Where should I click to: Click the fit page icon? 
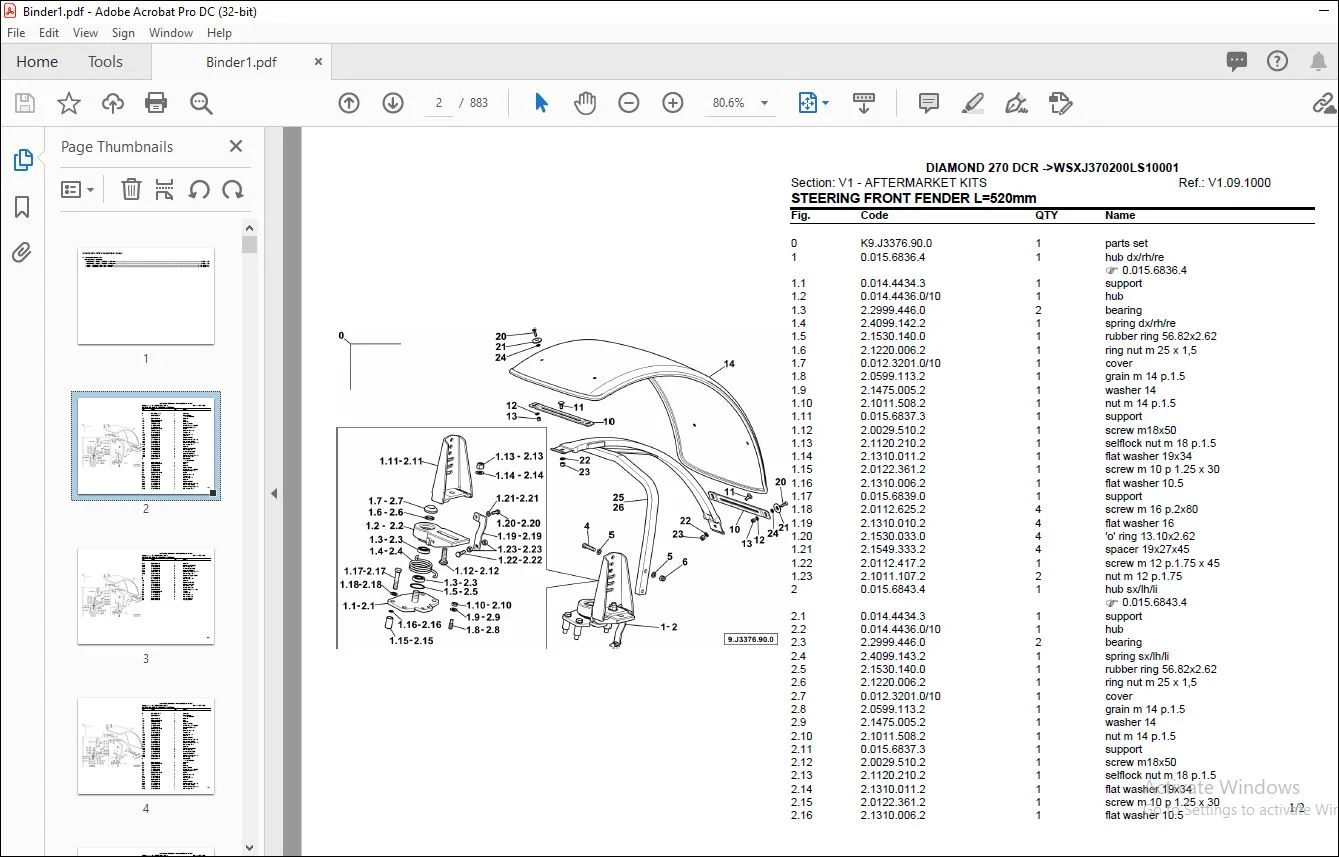tap(806, 103)
